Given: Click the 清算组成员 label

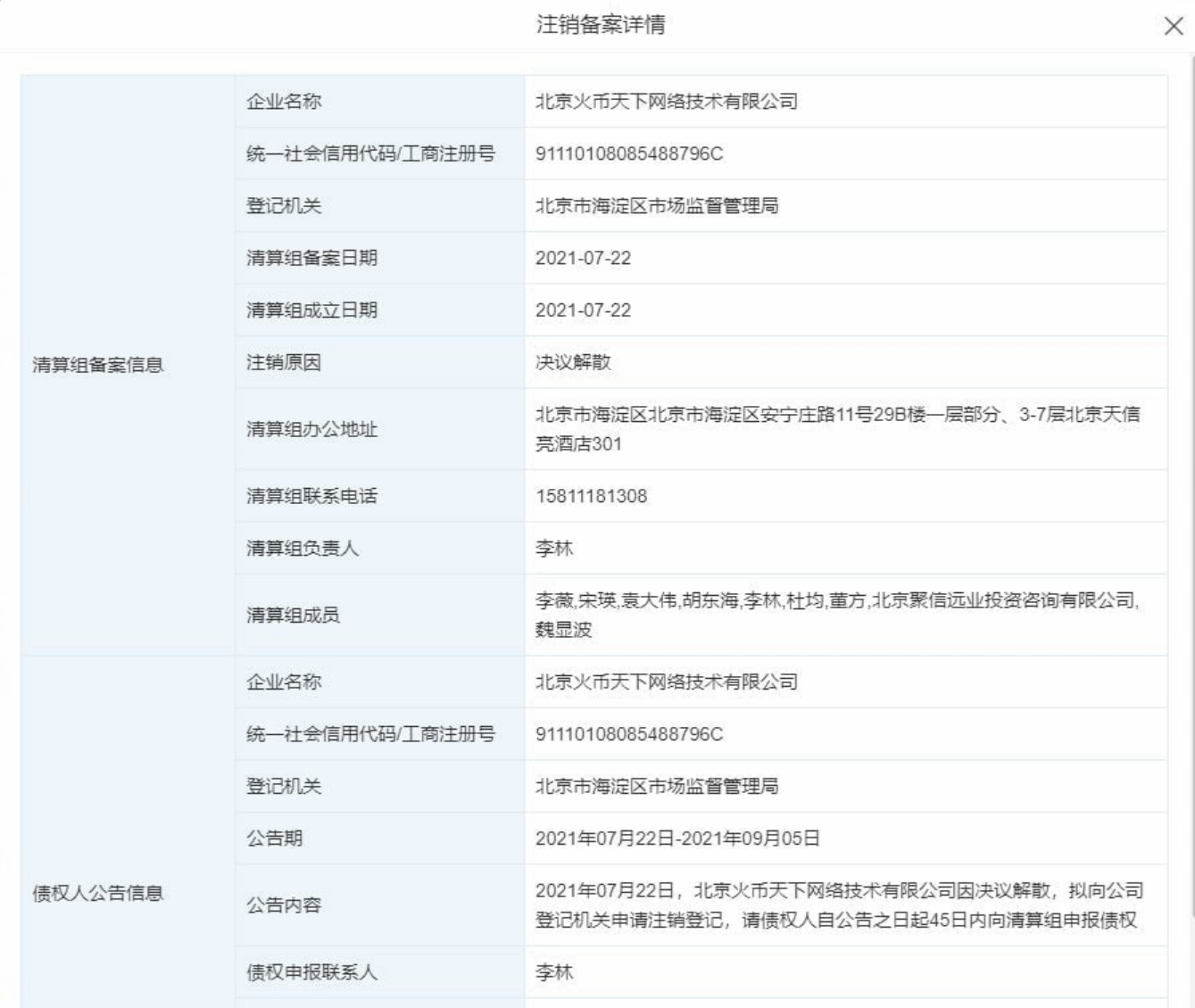Looking at the screenshot, I should 293,615.
